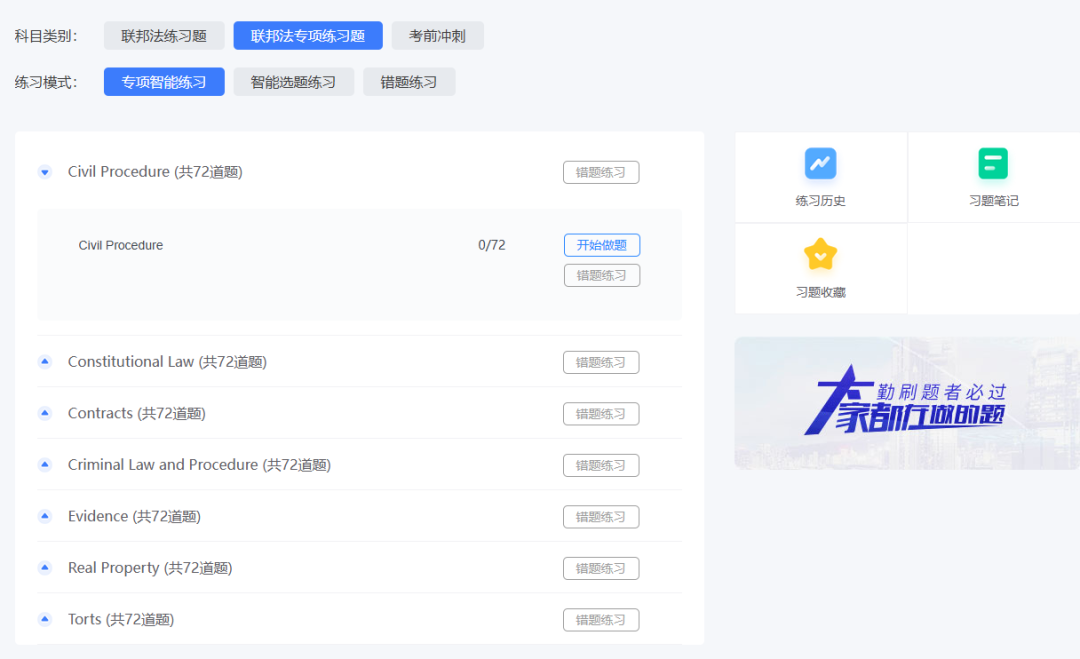Click 错题练习 for Real Property
The height and width of the screenshot is (659, 1080).
(601, 569)
